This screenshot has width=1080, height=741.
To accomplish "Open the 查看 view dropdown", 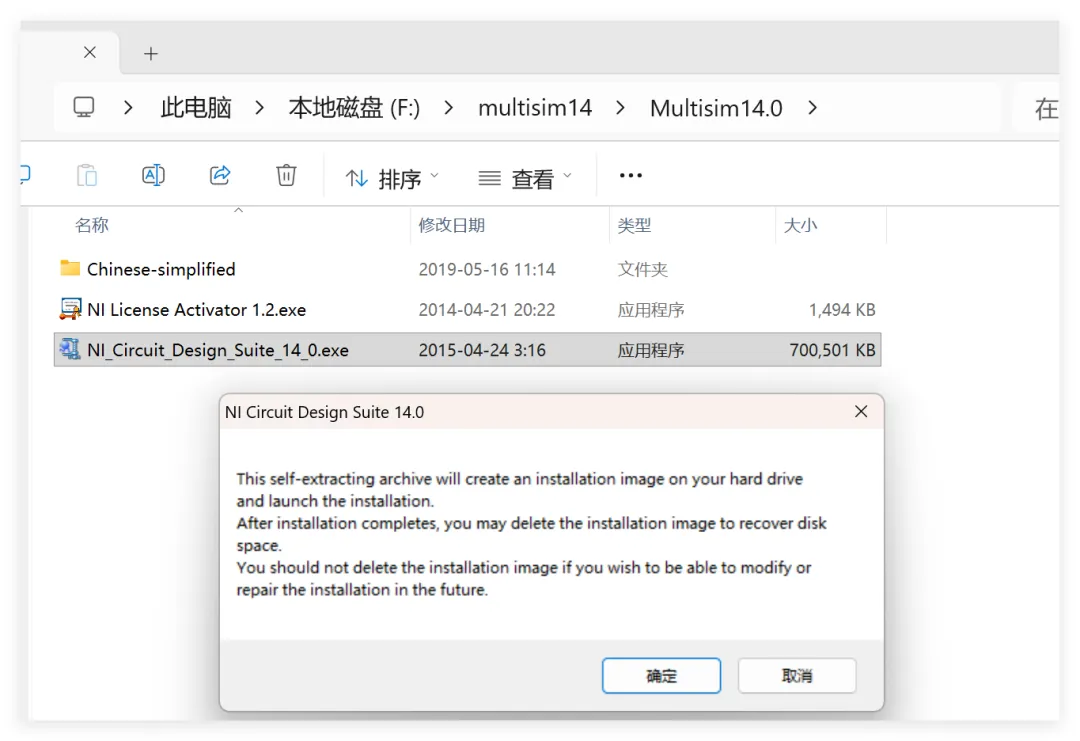I will click(x=525, y=179).
